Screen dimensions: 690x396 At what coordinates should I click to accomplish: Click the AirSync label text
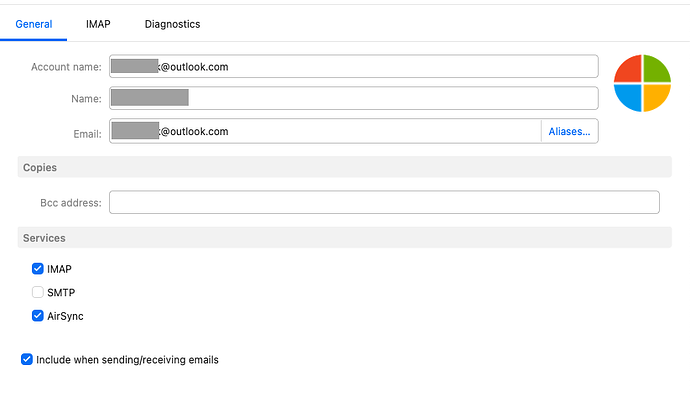click(65, 316)
